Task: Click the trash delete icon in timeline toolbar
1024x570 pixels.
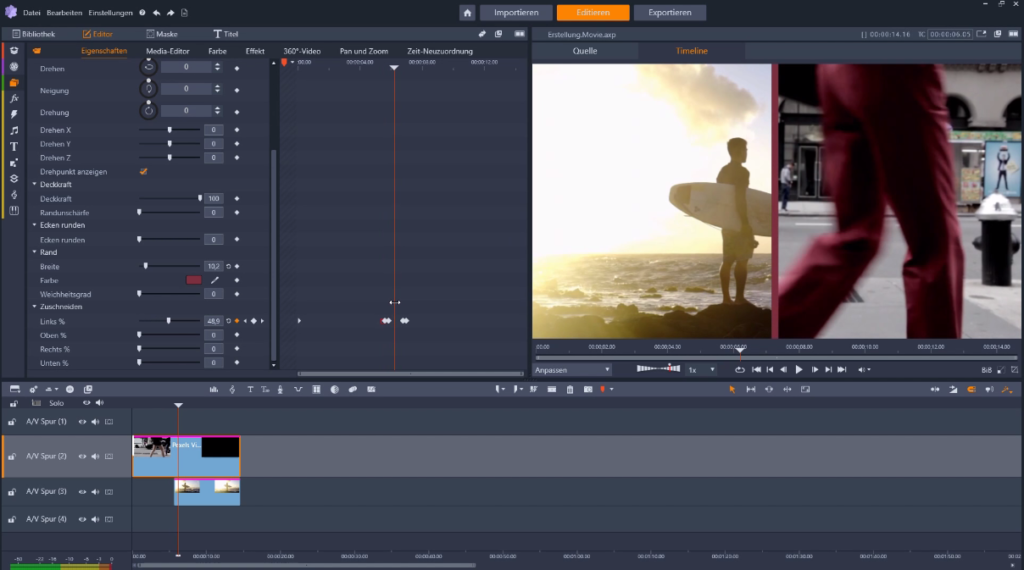Action: [x=570, y=389]
